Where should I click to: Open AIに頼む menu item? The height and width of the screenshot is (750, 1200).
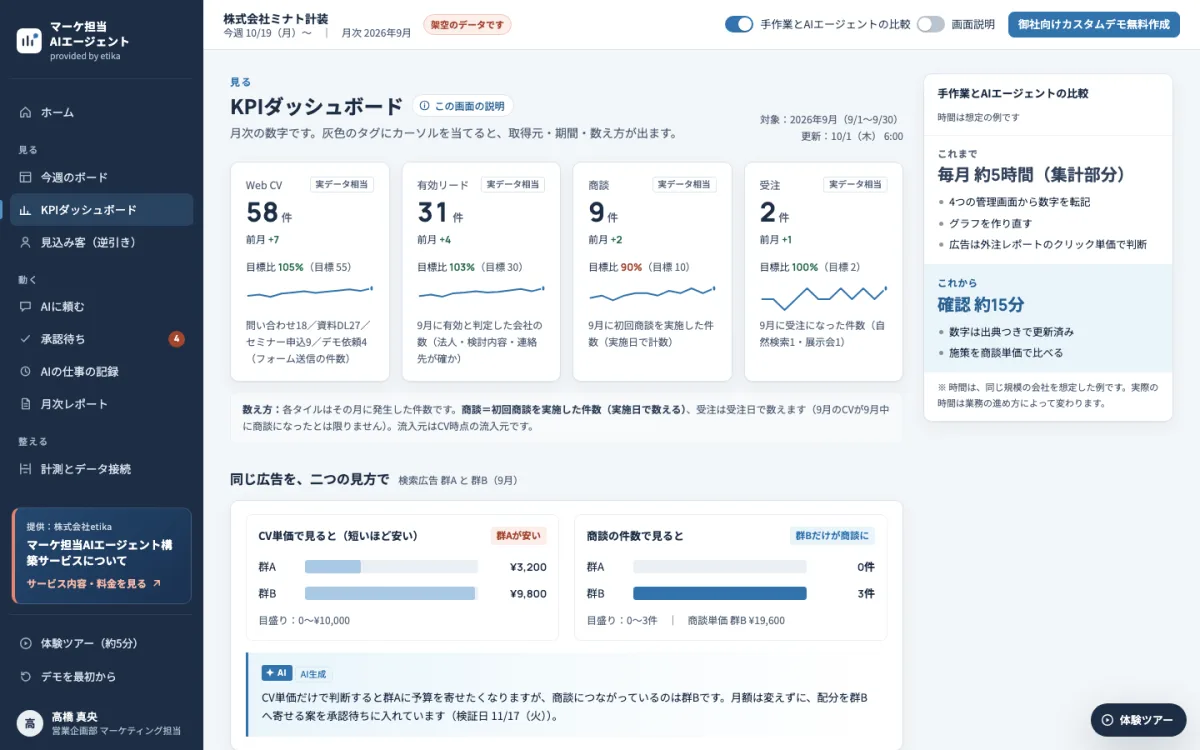[x=101, y=307]
